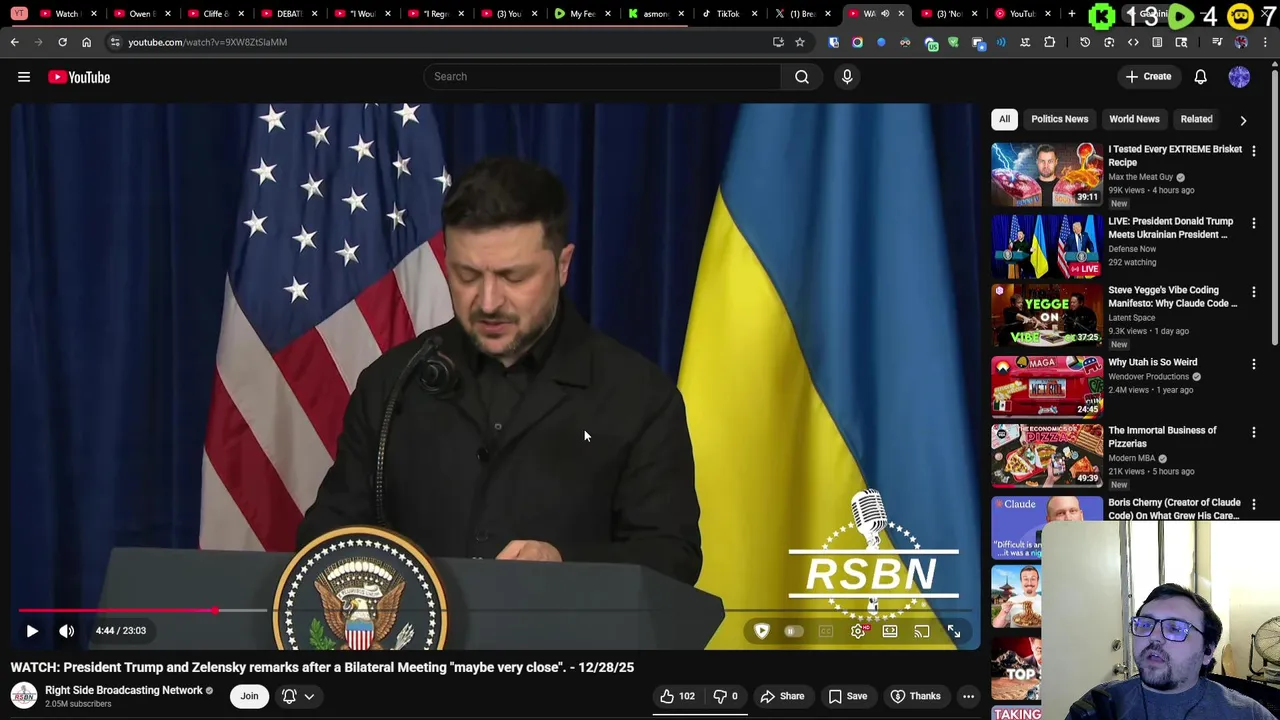Open site information icon in address bar
The height and width of the screenshot is (720, 1280).
coord(115,42)
